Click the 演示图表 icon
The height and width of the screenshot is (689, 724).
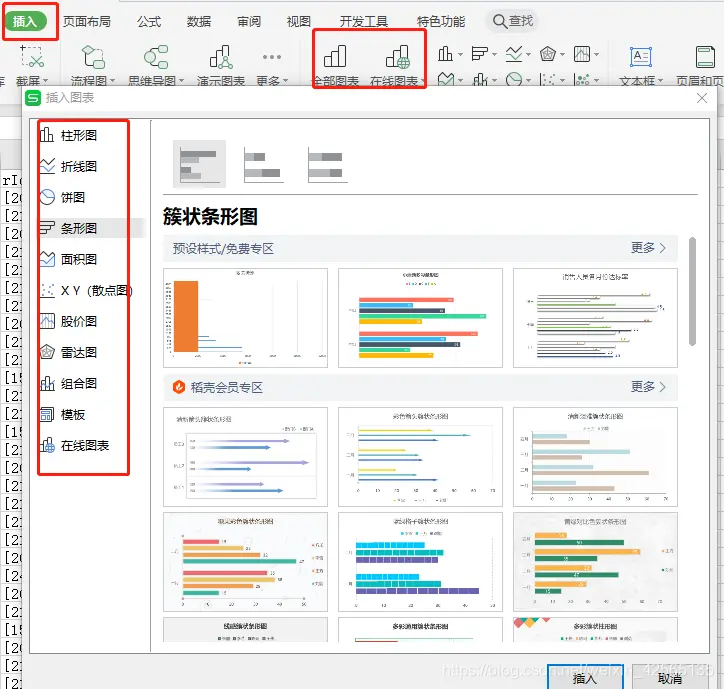pyautogui.click(x=221, y=56)
